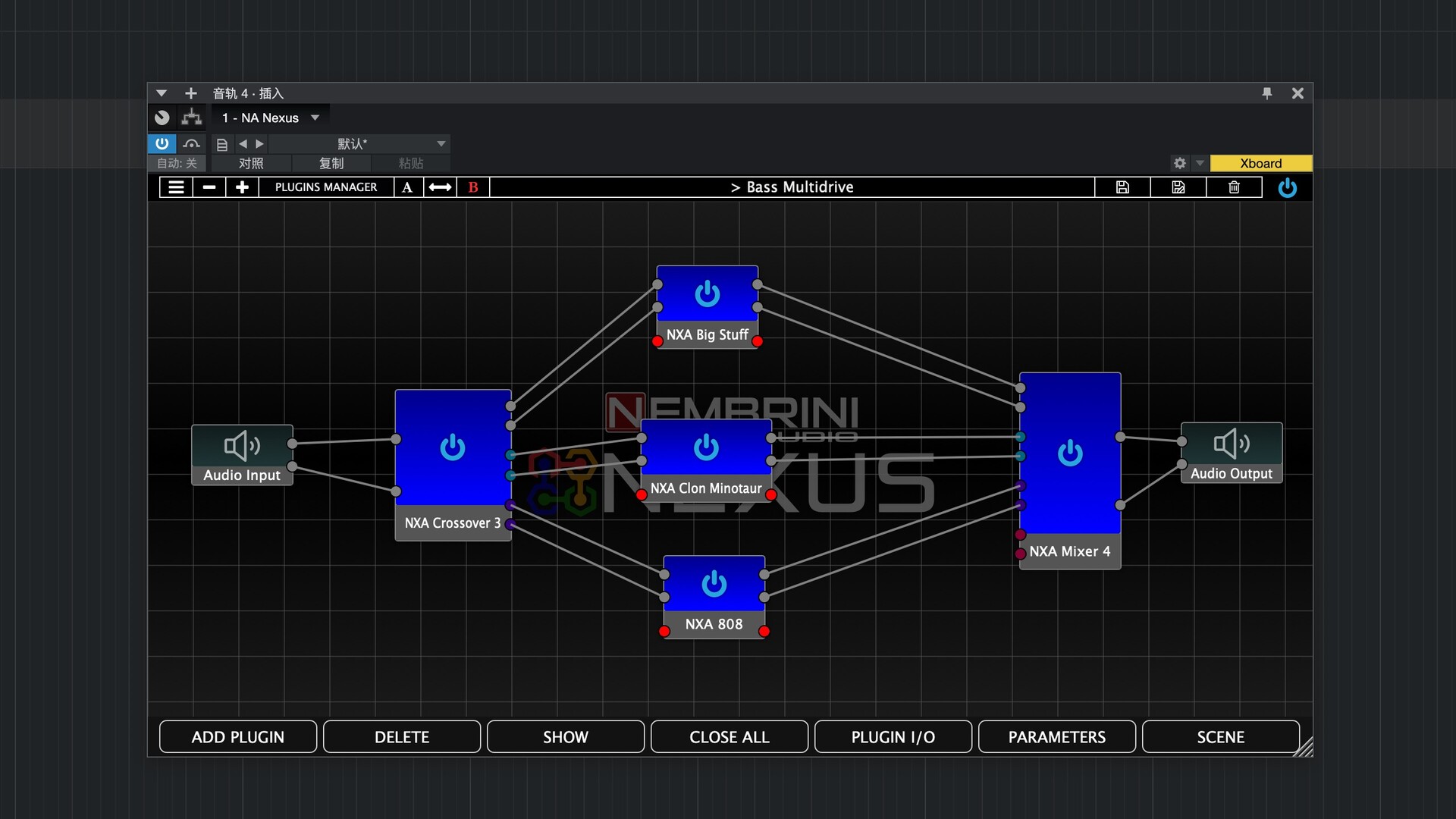Viewport: 1456px width, 819px height.
Task: Click NXA Clon Minotaur red left port
Action: 642,494
